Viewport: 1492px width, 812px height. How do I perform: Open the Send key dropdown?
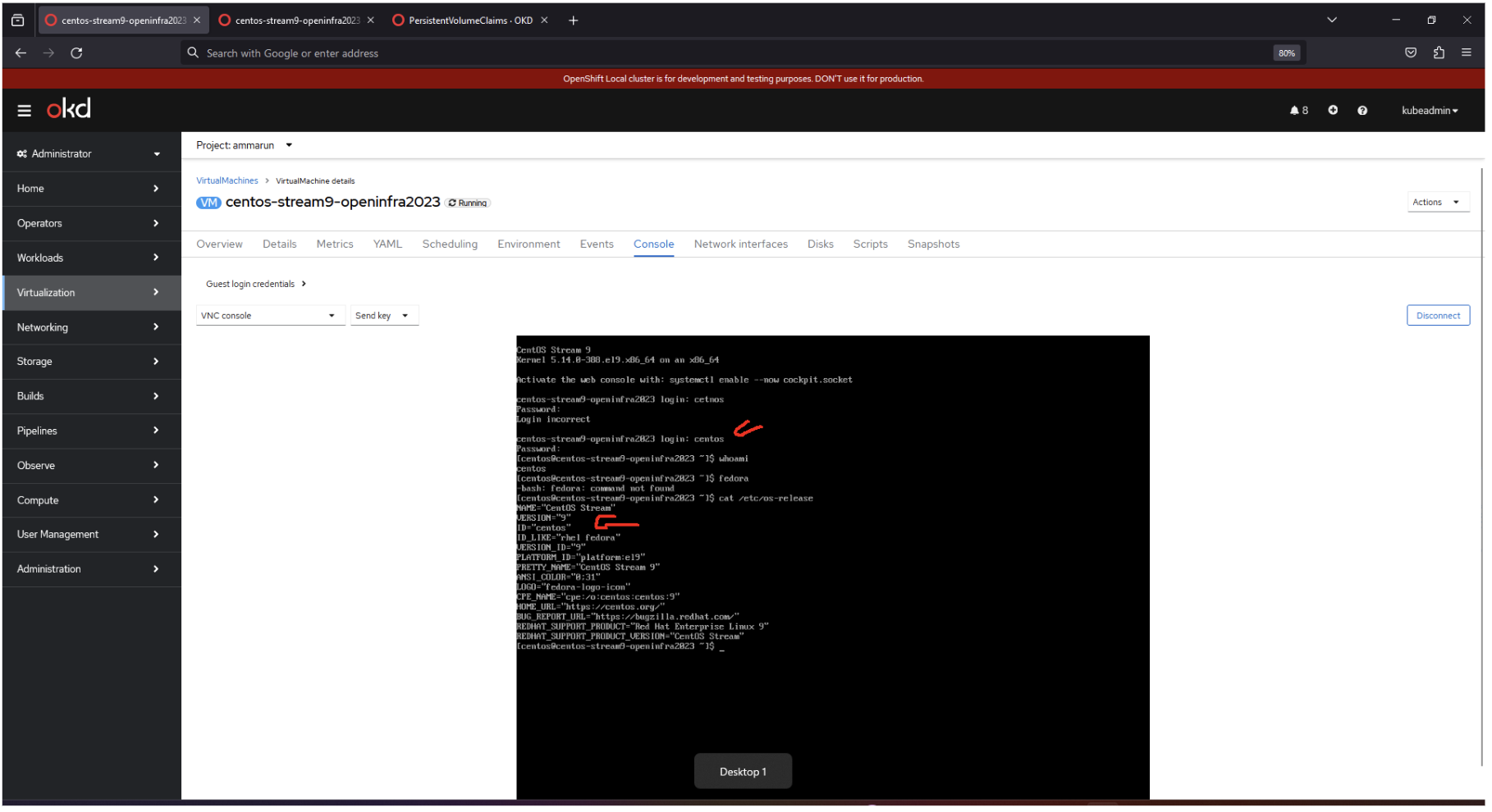[x=386, y=317]
